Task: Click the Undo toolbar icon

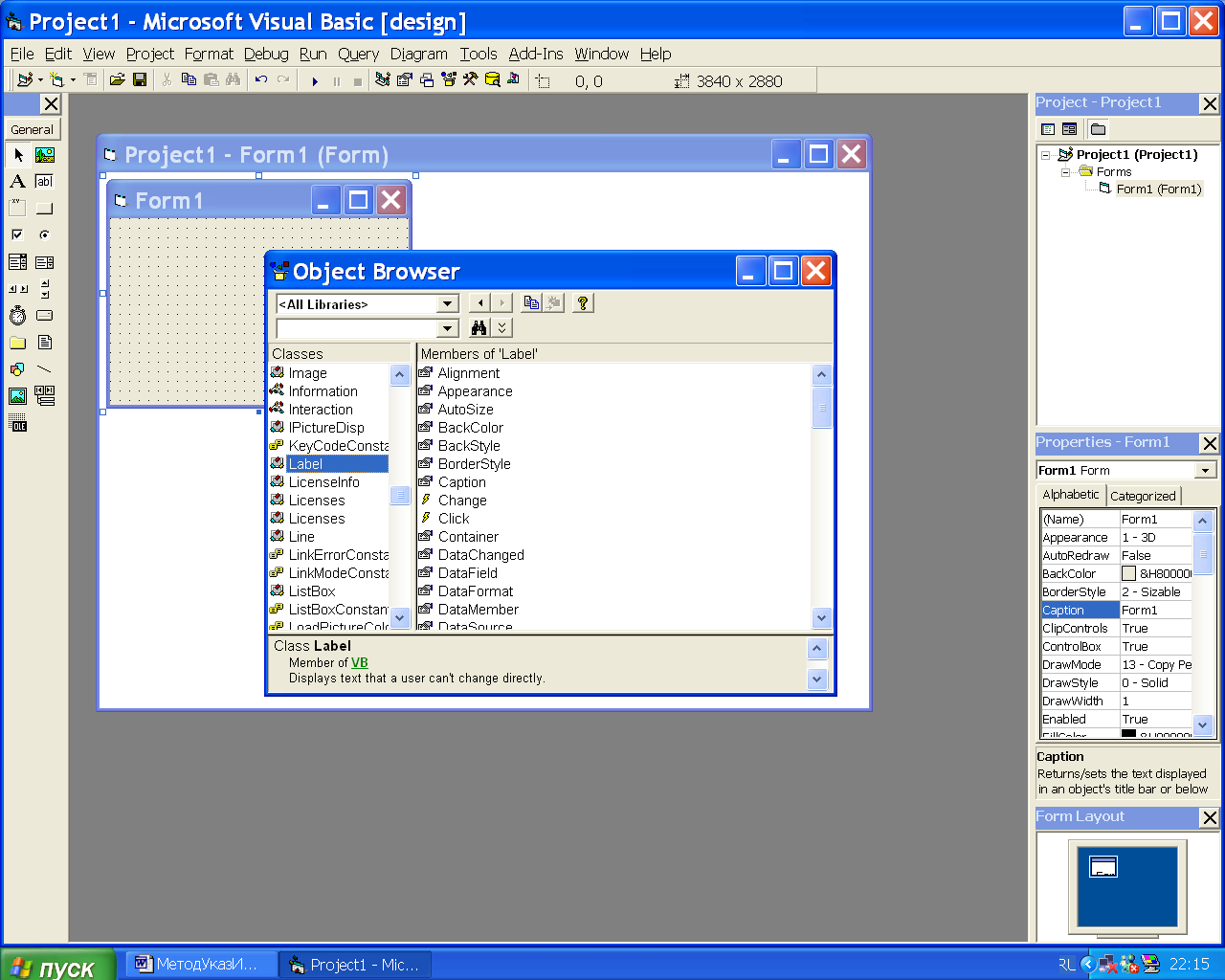Action: 261,80
